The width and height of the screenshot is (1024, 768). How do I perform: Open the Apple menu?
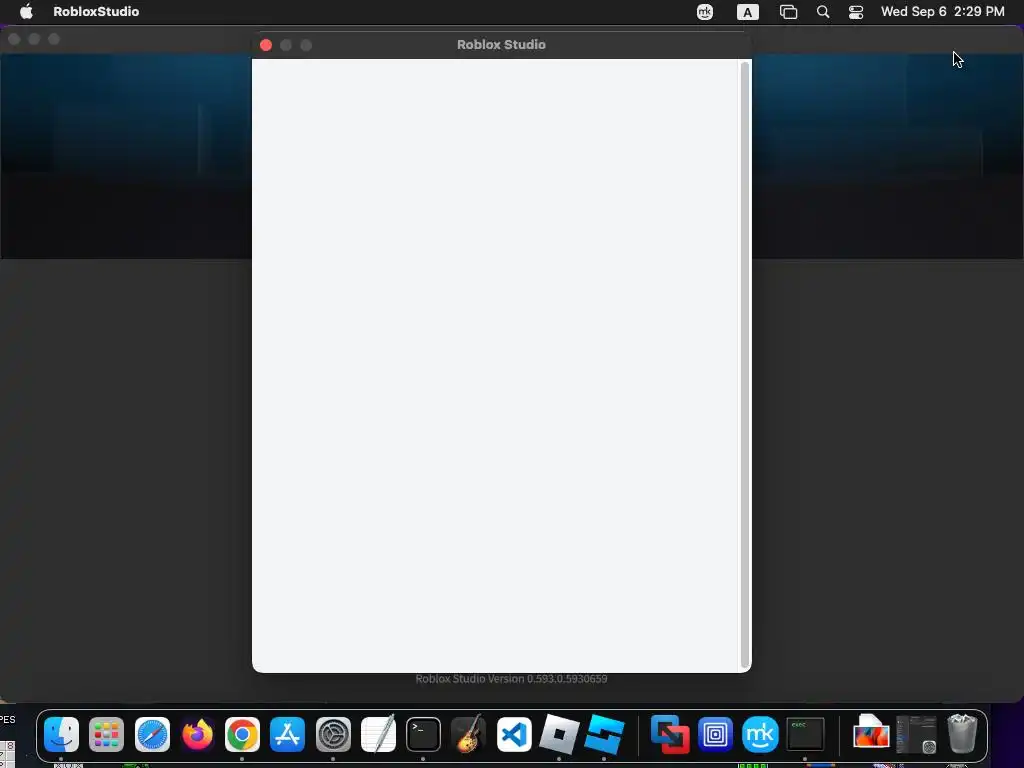(x=26, y=11)
